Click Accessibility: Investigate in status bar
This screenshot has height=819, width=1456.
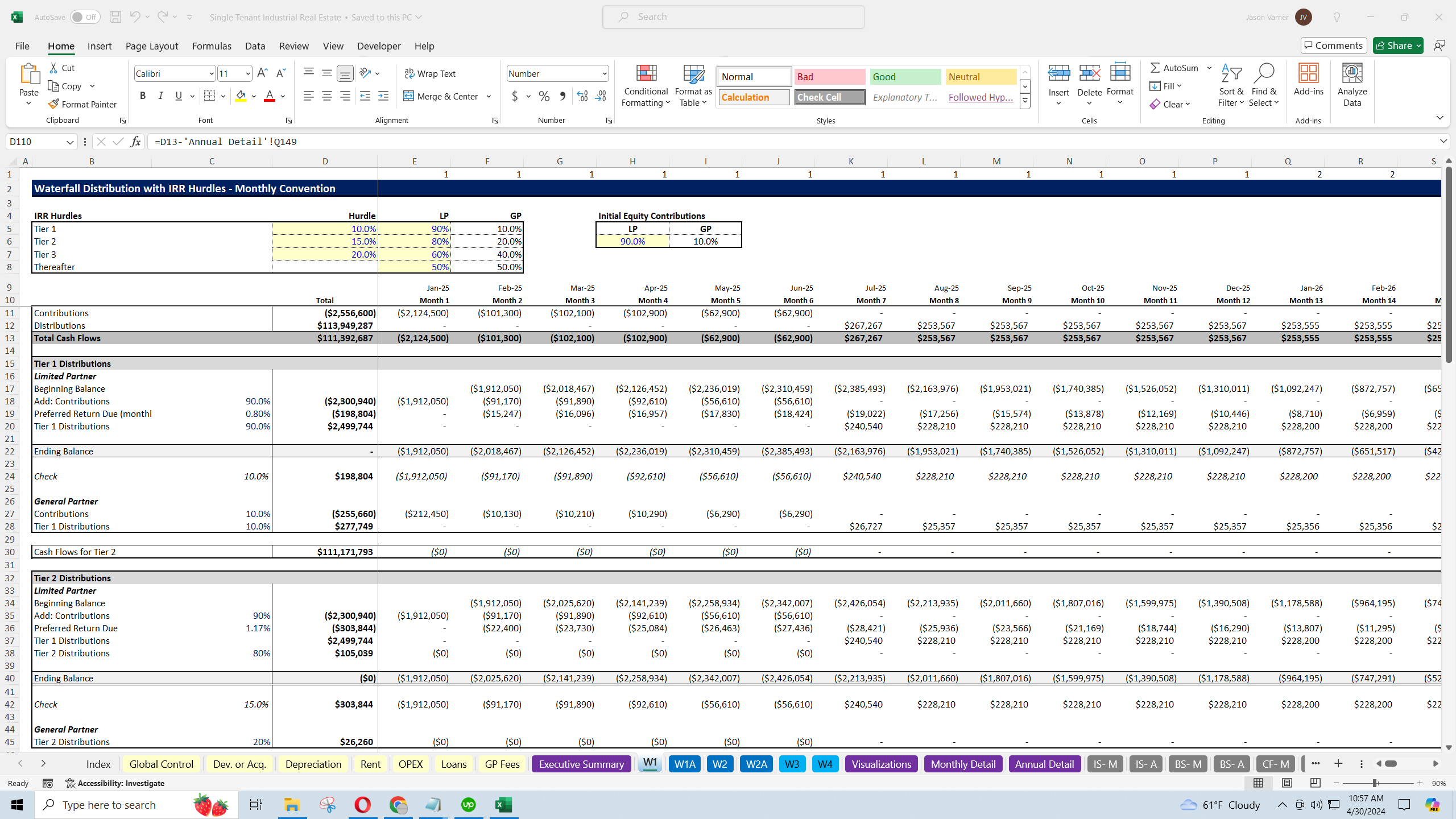pos(115,783)
